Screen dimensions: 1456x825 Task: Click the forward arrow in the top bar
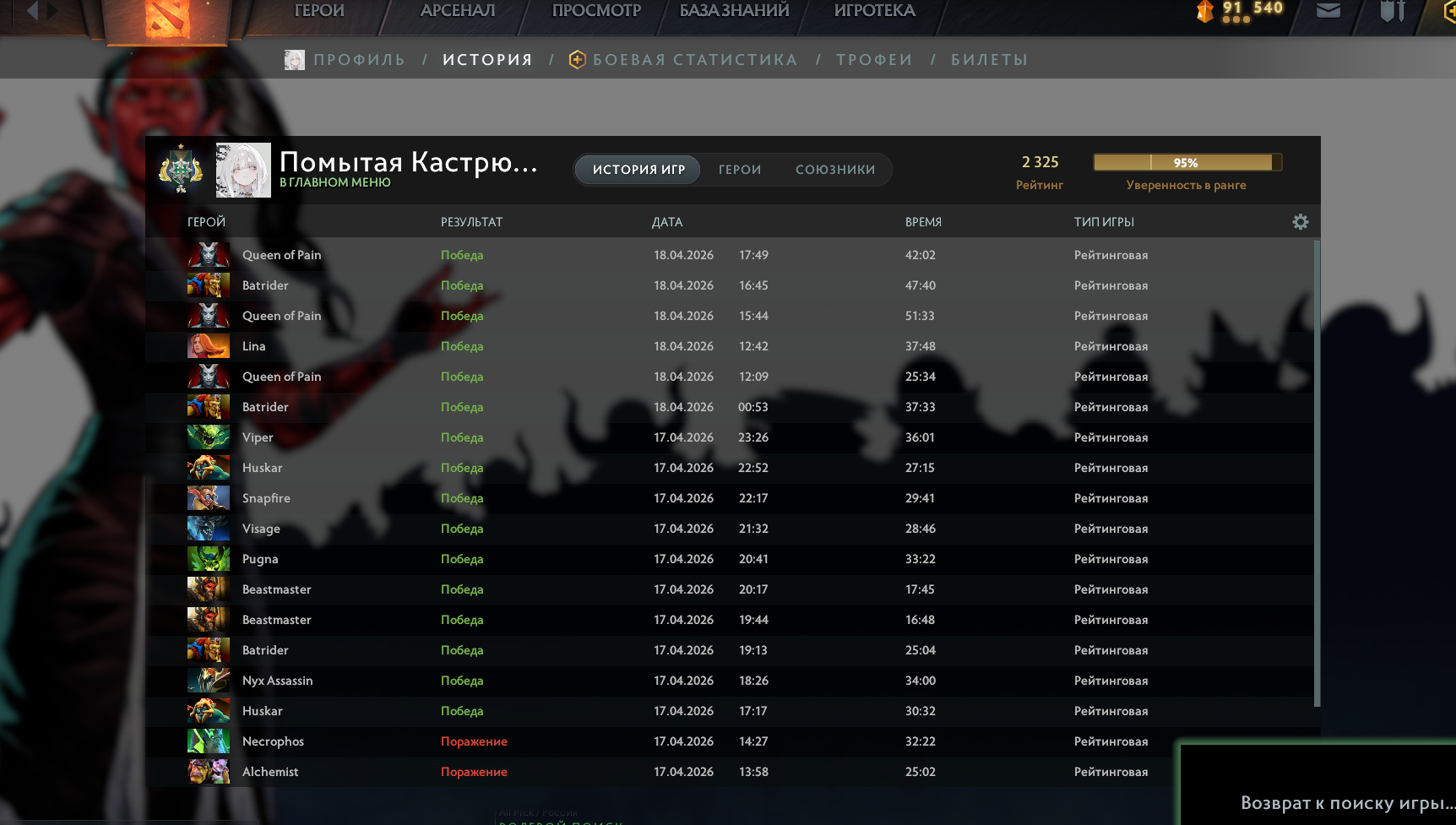[x=52, y=11]
